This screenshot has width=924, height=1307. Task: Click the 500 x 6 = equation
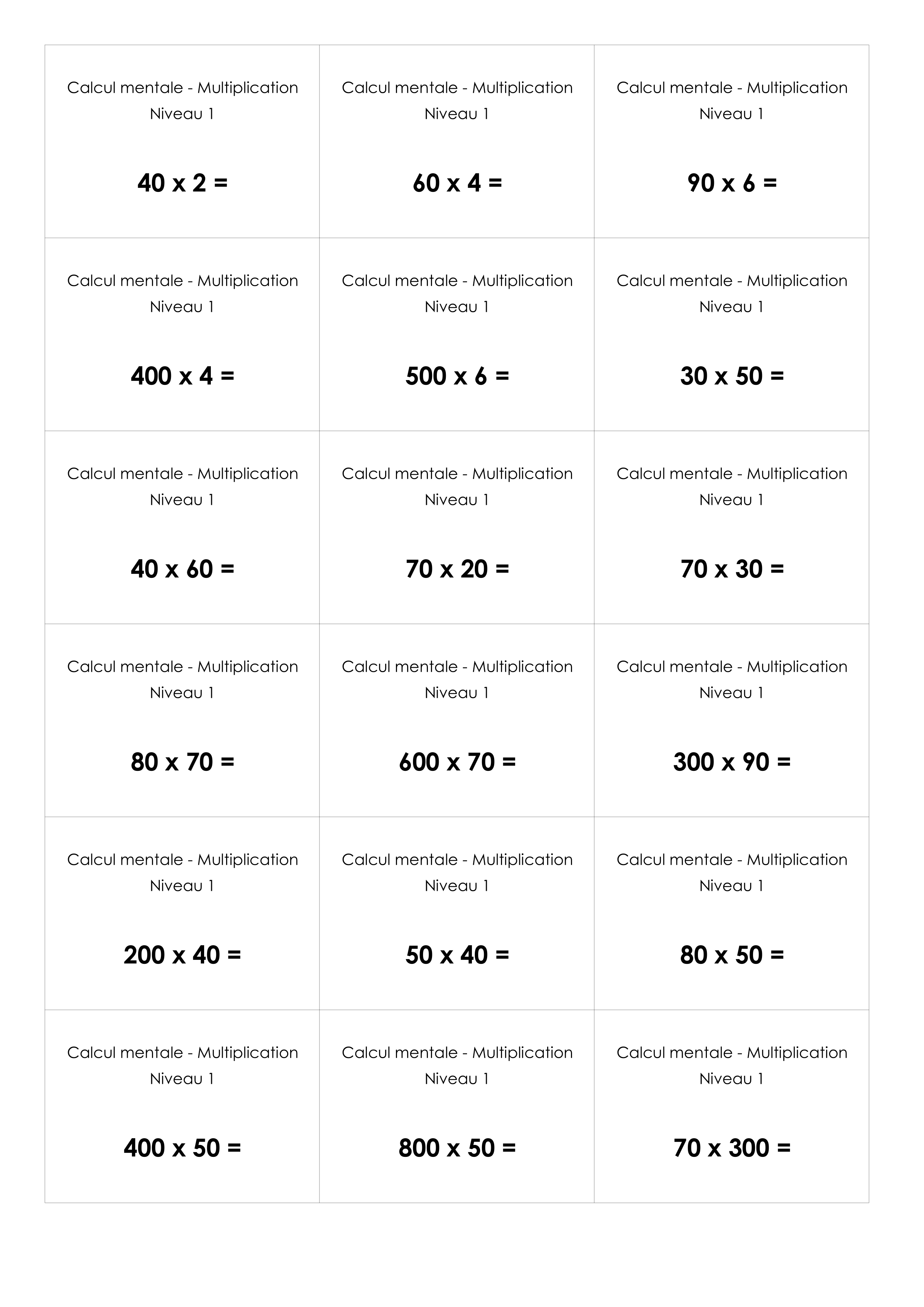pos(457,376)
